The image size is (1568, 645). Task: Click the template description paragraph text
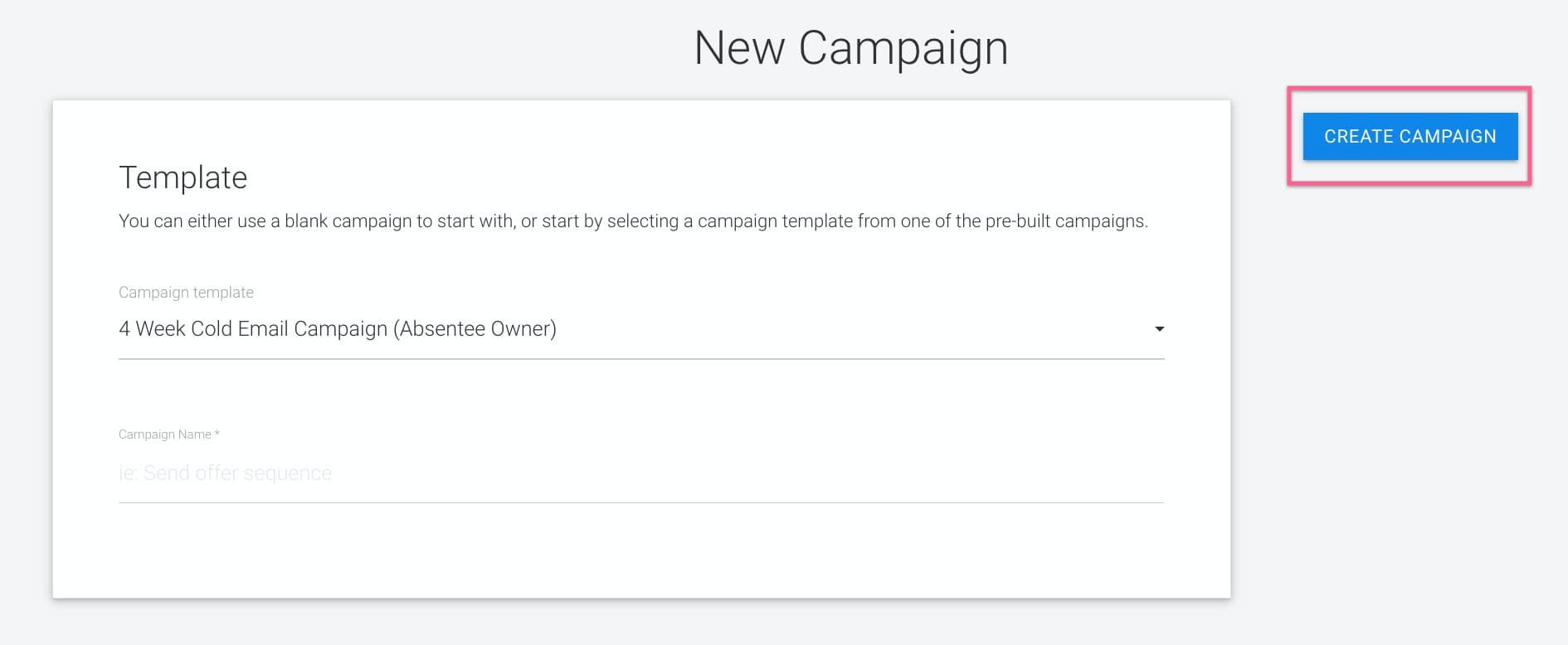click(635, 221)
